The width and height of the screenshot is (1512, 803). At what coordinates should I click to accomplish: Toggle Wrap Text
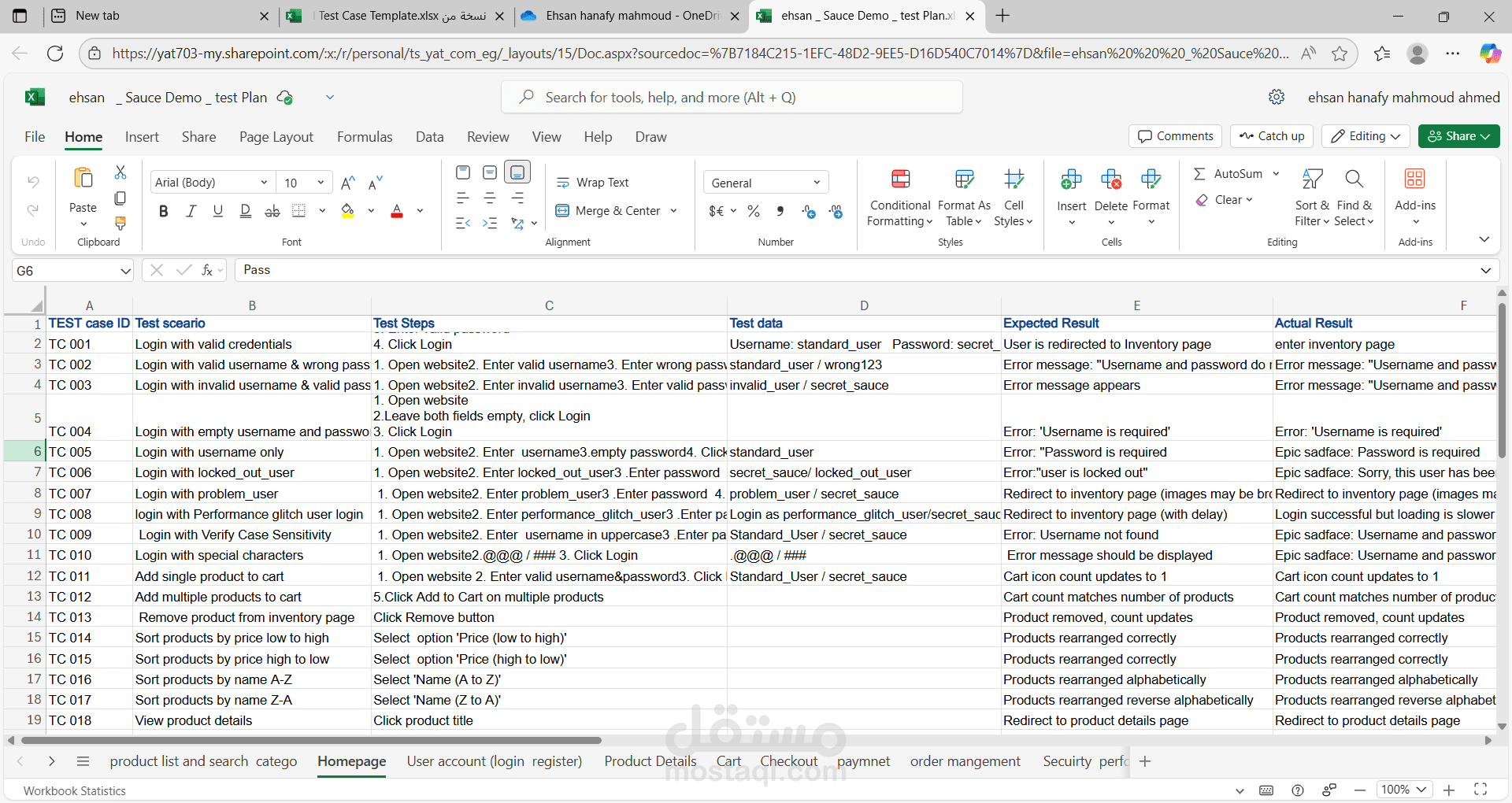pos(592,183)
